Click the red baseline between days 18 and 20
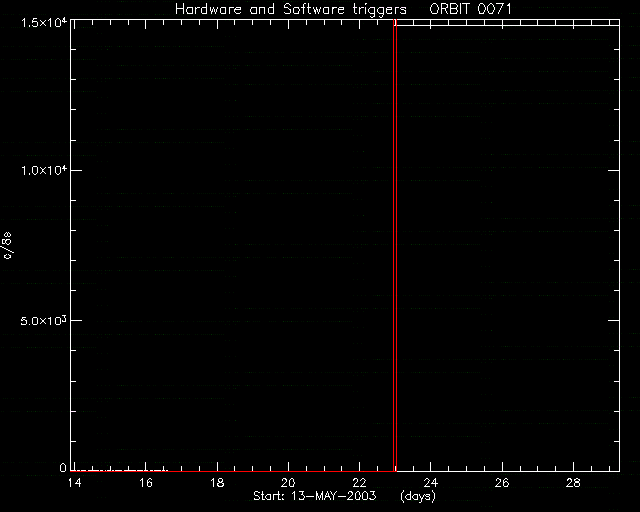This screenshot has width=640, height=512. tap(253, 471)
